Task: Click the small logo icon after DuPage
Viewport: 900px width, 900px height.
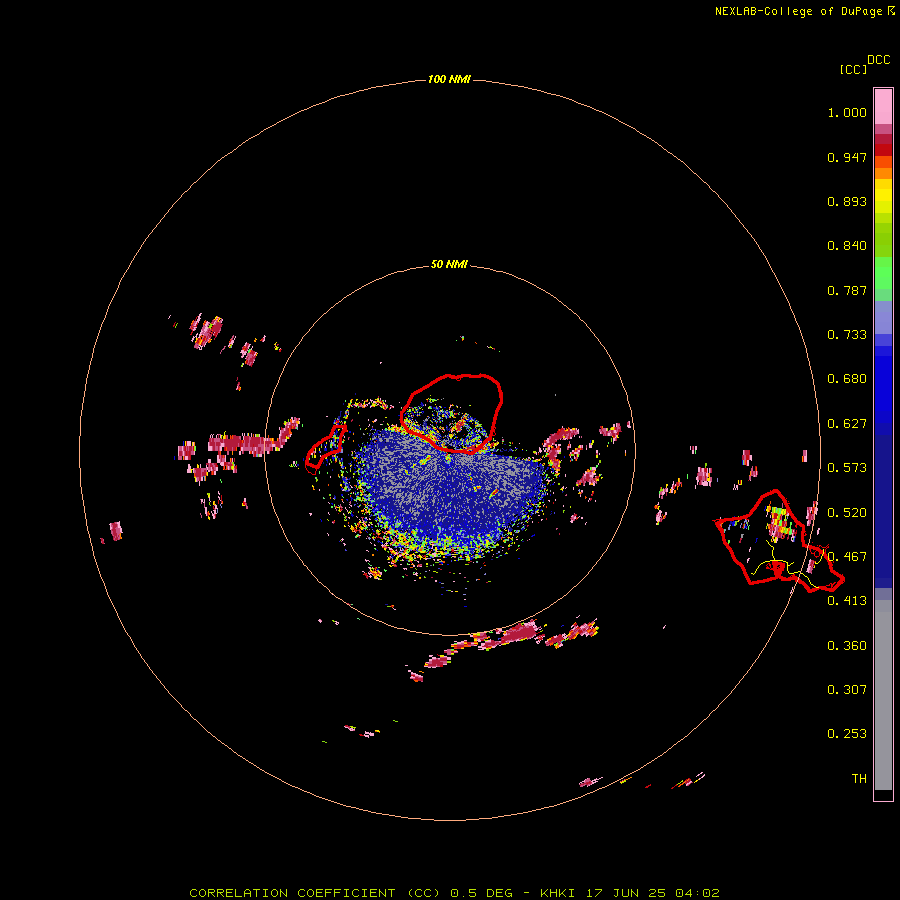Action: [891, 10]
